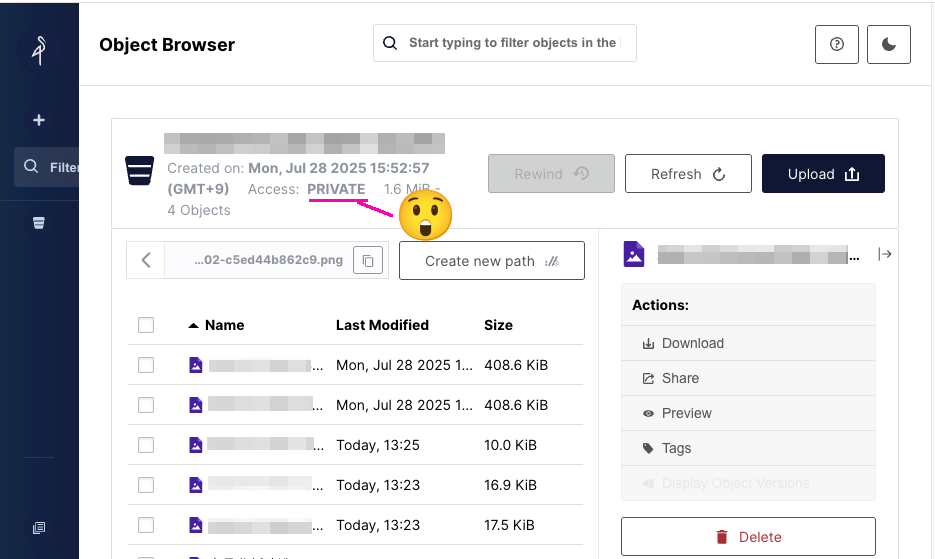Screen dimensions: 935x559
Task: Toggle dark mode moon button
Action: click(888, 44)
